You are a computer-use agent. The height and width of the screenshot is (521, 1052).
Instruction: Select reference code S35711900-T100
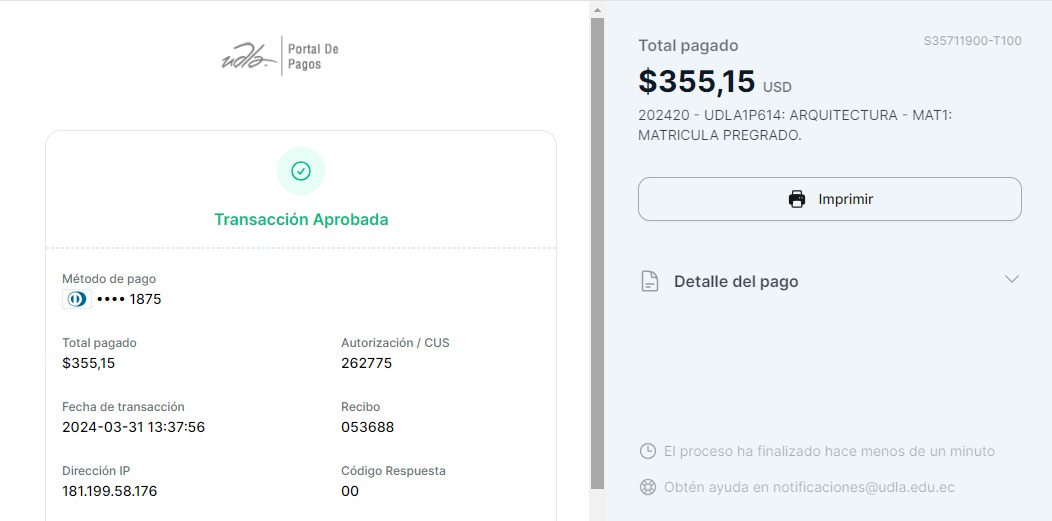(973, 42)
